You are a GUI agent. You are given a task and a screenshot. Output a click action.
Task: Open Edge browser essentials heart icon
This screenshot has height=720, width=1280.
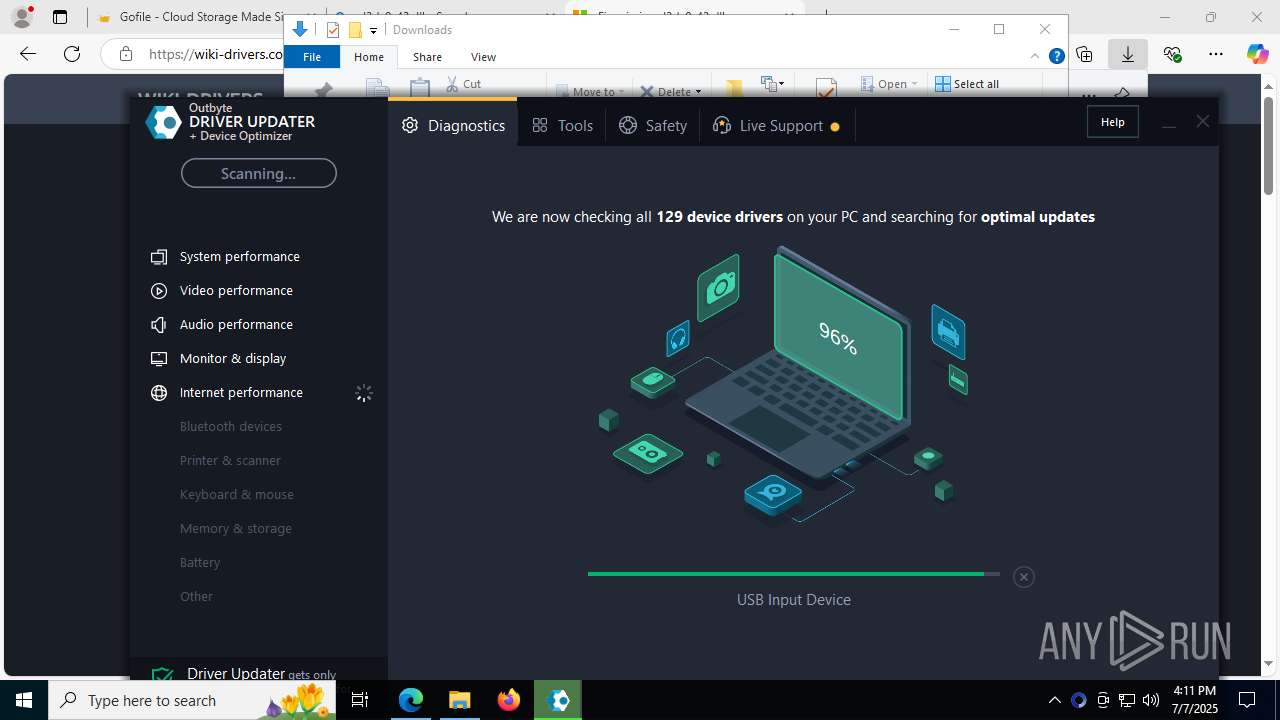(1172, 54)
